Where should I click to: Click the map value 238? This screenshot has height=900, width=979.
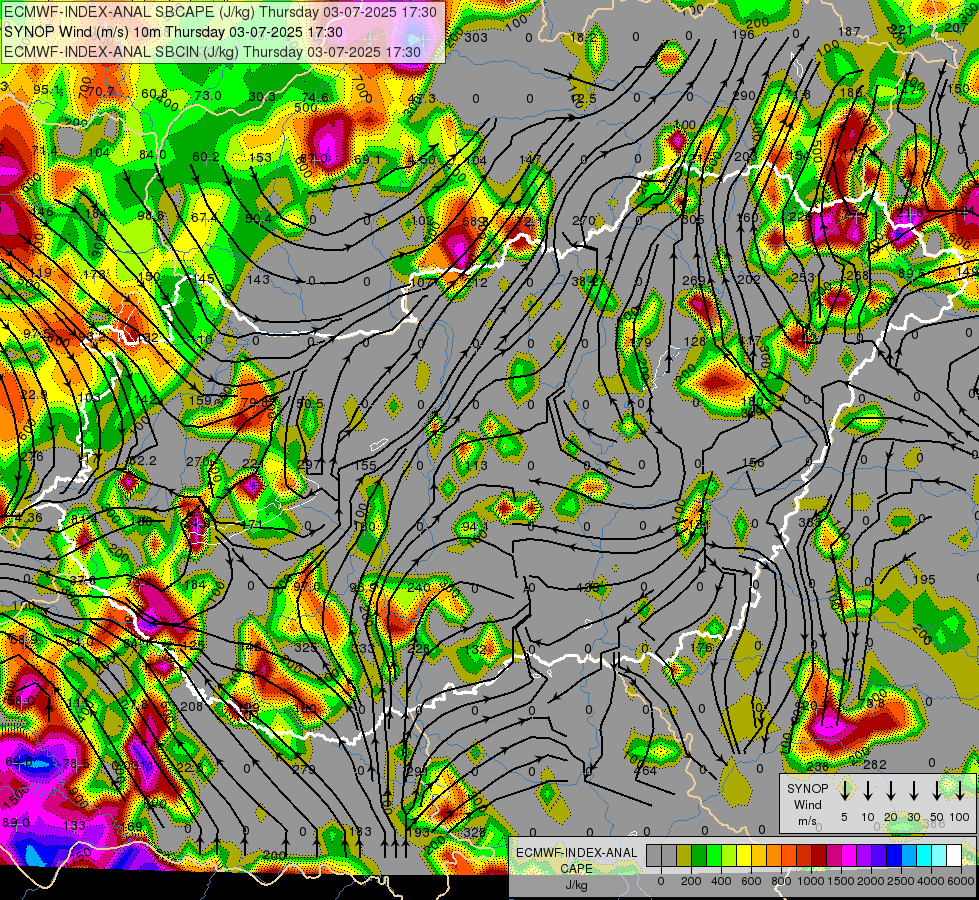coord(817,766)
